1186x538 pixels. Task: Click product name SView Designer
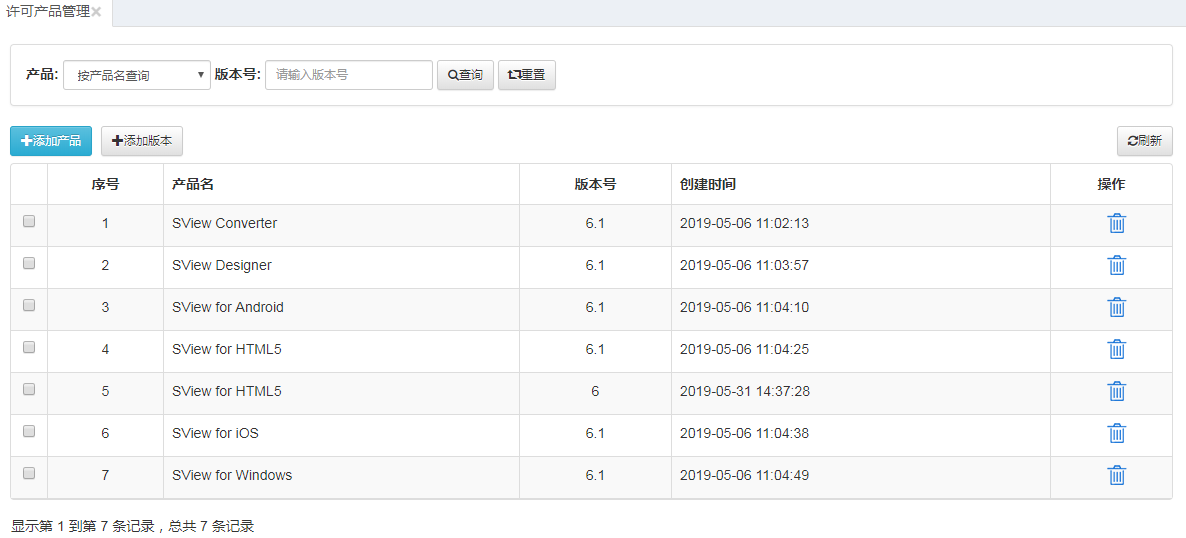(222, 266)
